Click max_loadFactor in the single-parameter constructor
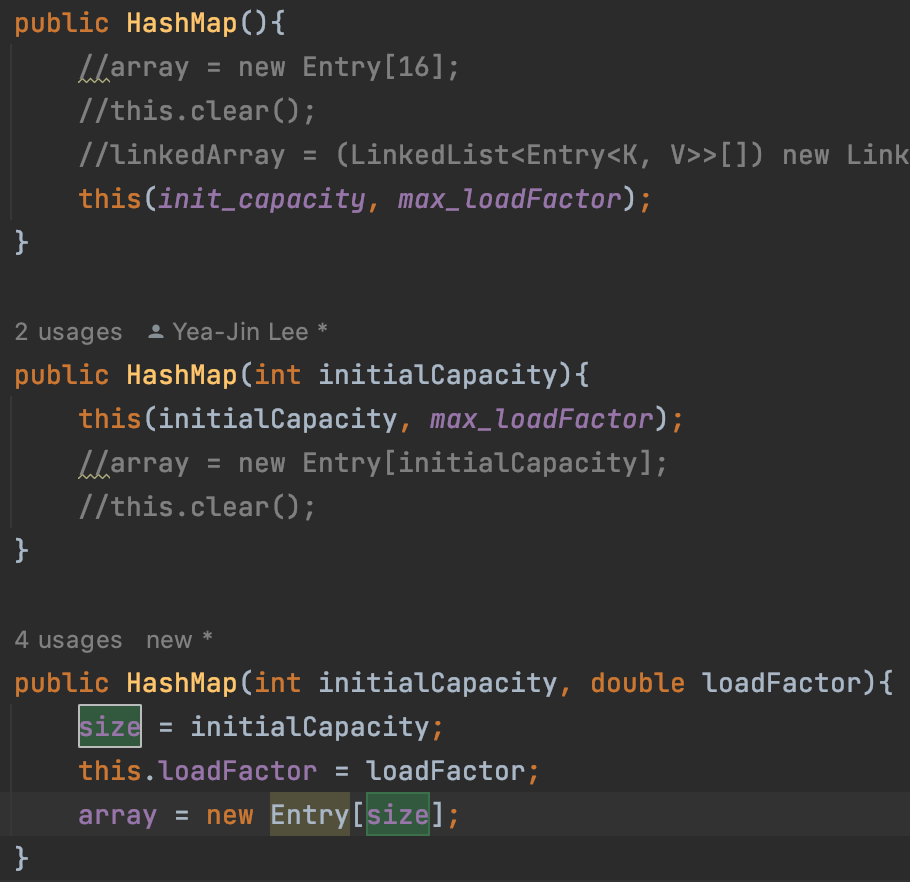Screen dimensions: 910x882 coord(541,419)
